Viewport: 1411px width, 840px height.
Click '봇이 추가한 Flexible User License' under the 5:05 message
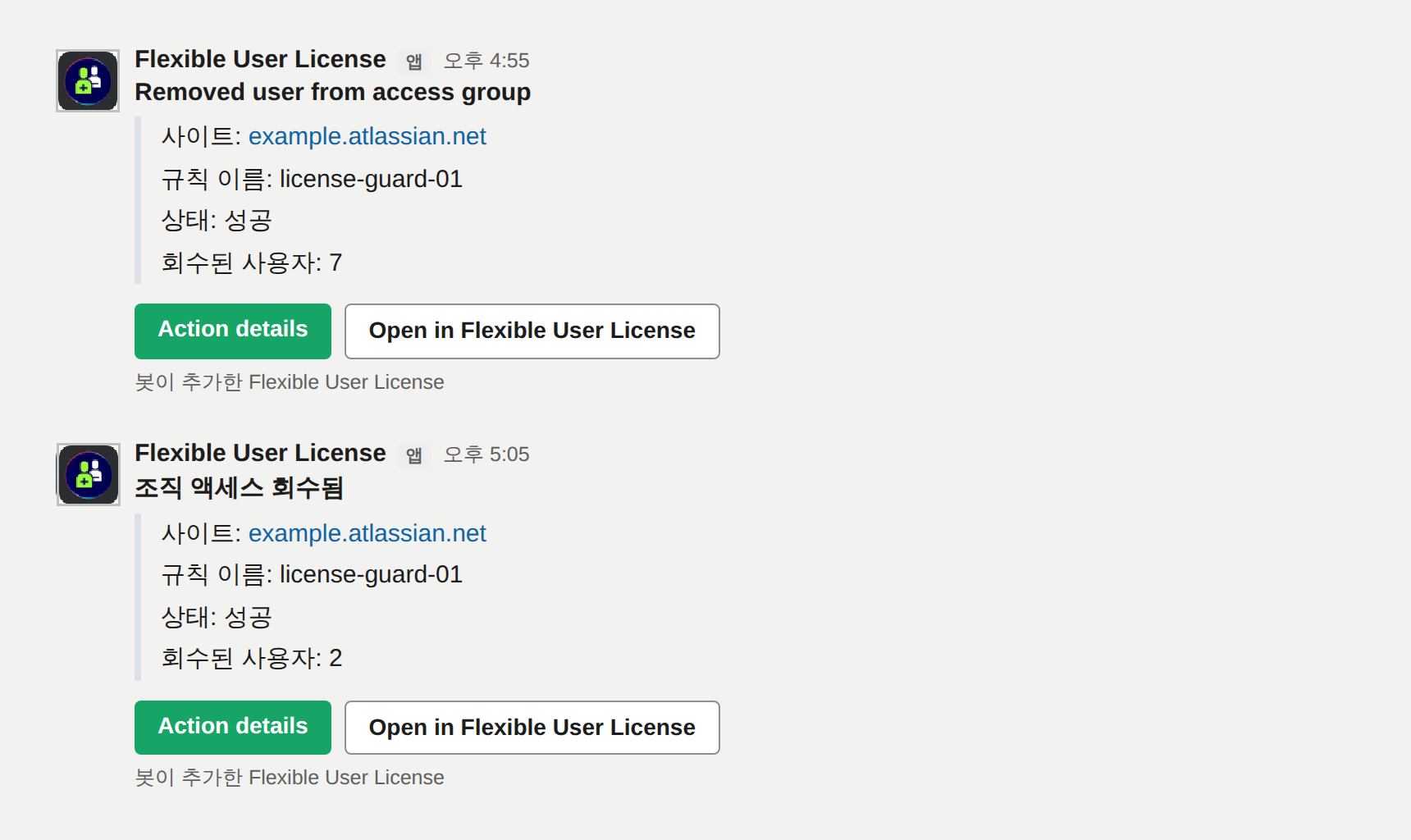(x=290, y=778)
